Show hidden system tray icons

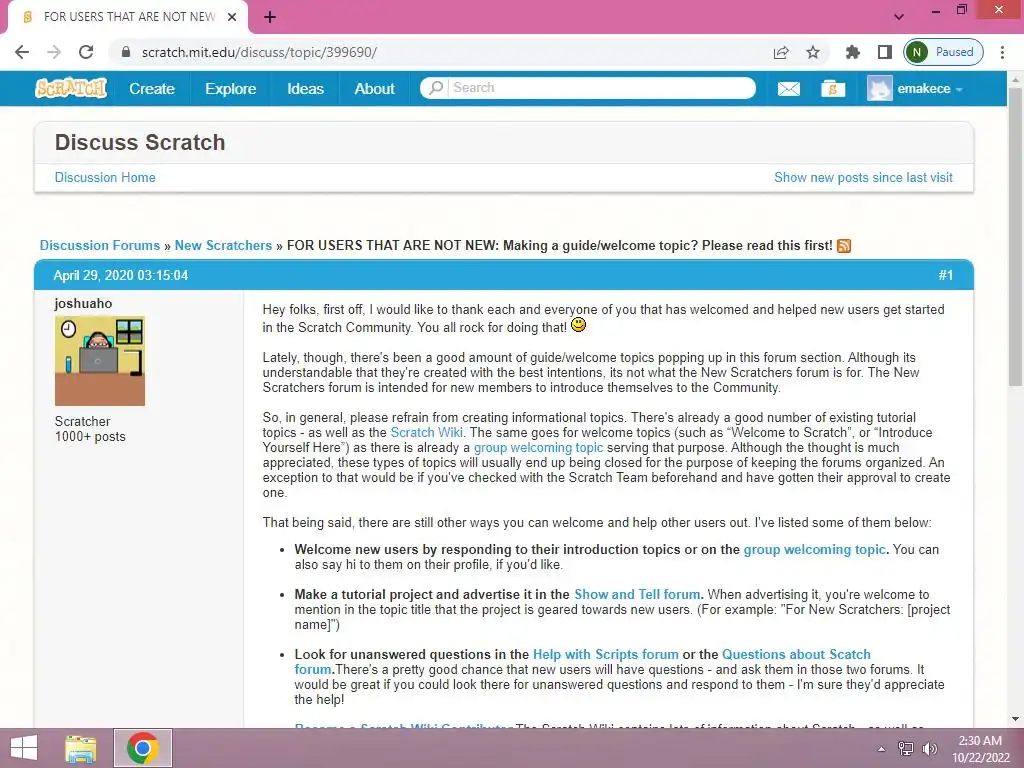pyautogui.click(x=881, y=749)
